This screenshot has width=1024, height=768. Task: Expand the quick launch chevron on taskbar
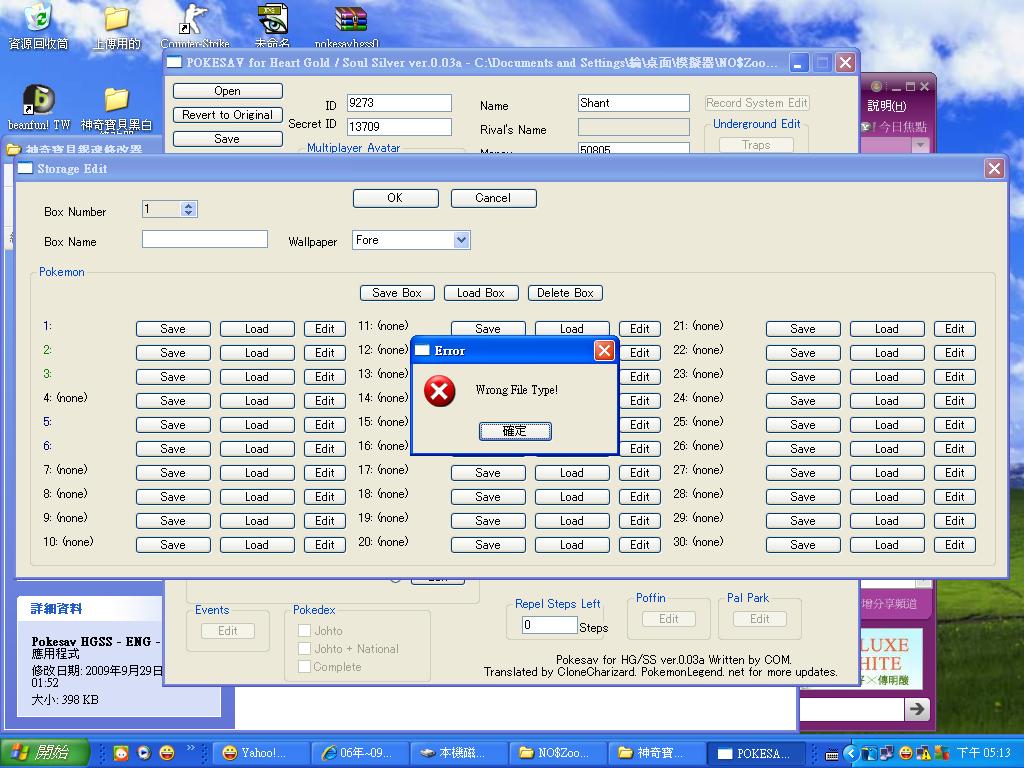[x=191, y=748]
